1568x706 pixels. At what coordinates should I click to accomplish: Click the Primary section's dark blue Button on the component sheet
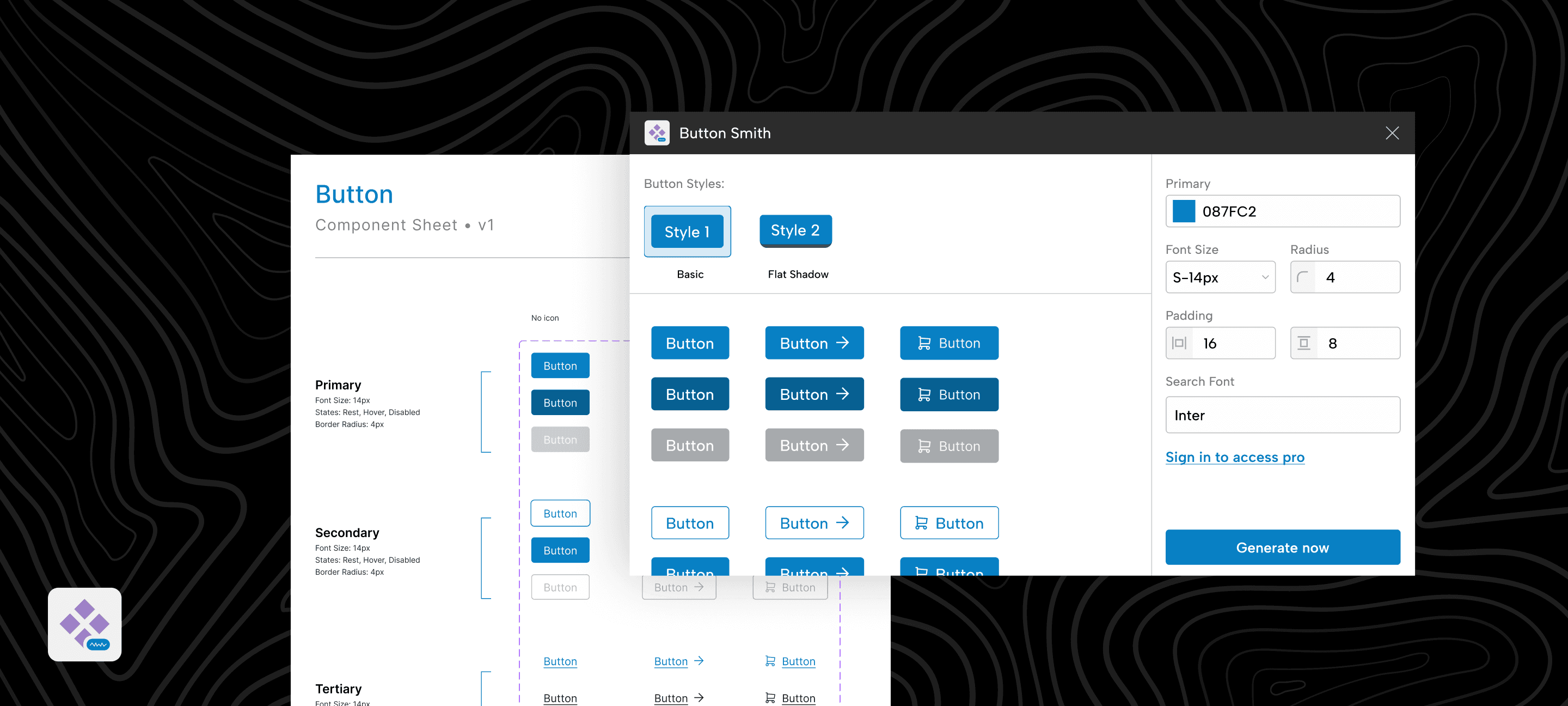point(560,403)
